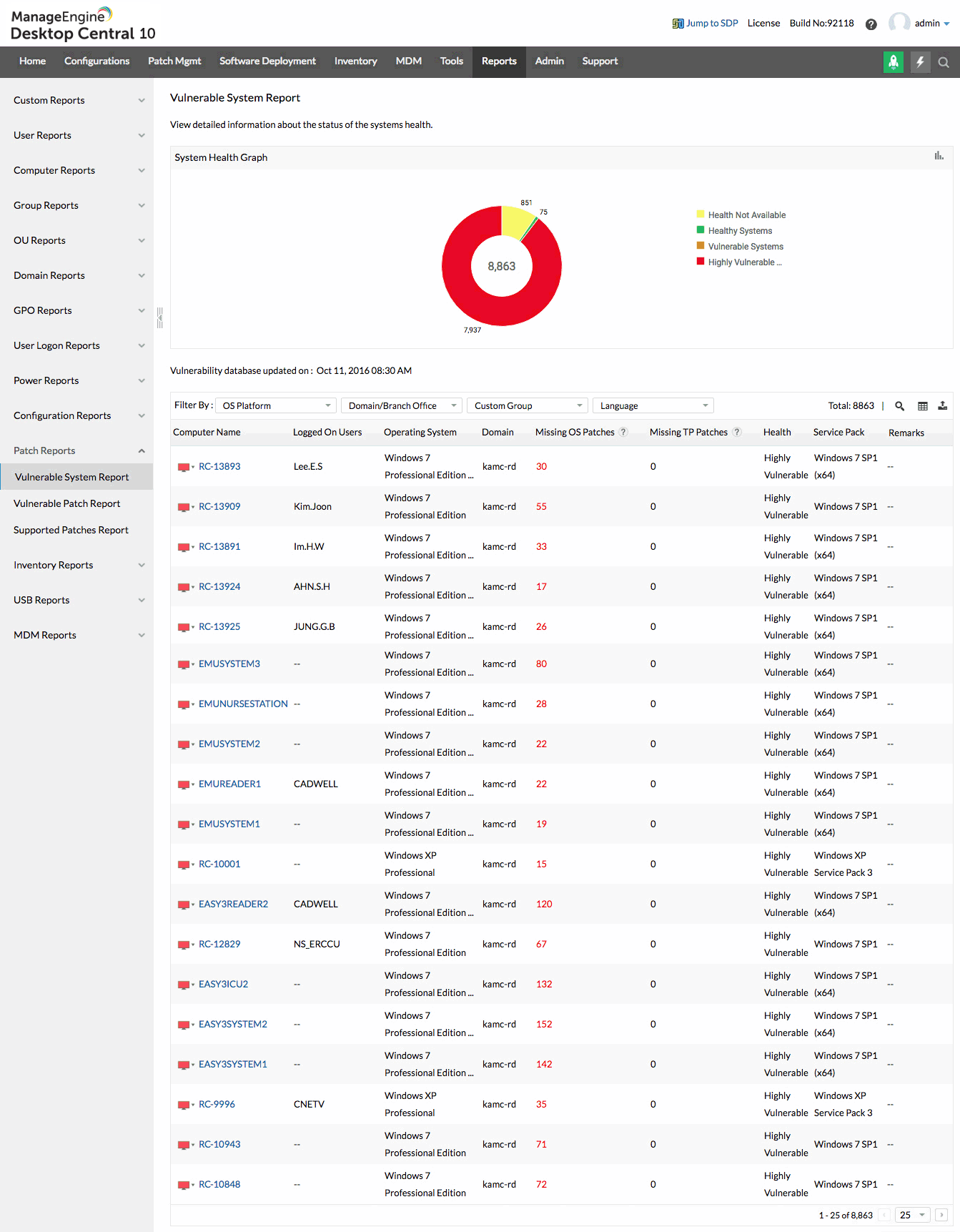Click the table search magnifier icon
This screenshot has height=1232, width=960.
click(900, 406)
